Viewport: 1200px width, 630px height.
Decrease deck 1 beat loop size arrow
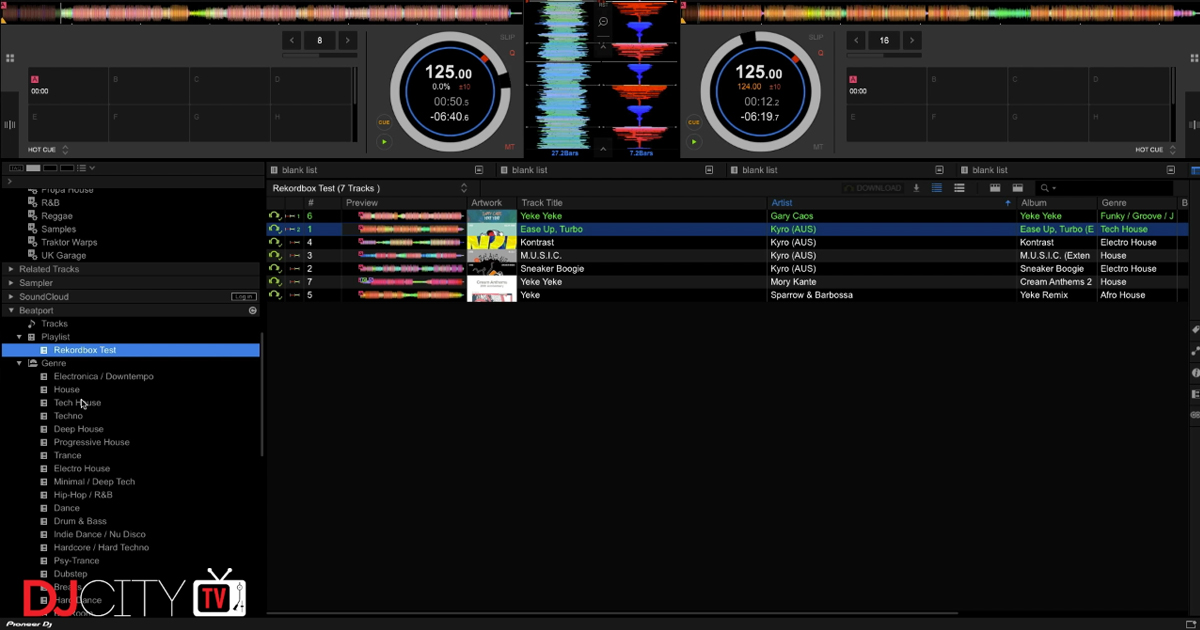click(x=292, y=41)
